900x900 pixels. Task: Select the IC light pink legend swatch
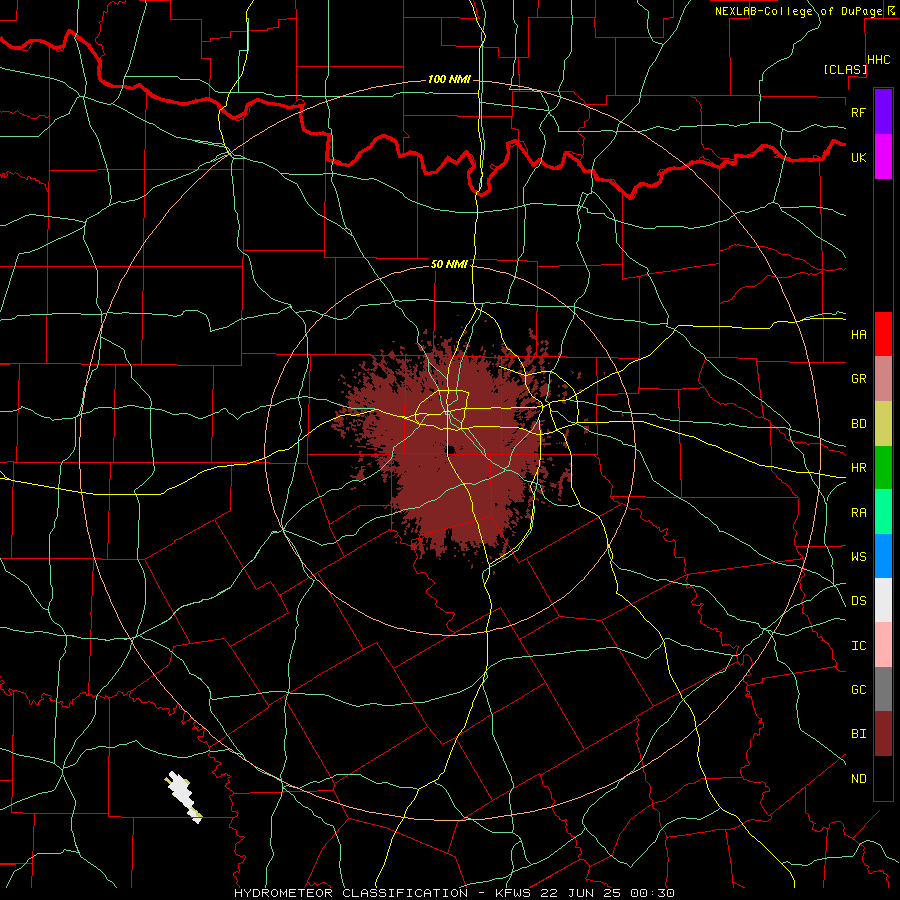[x=883, y=645]
